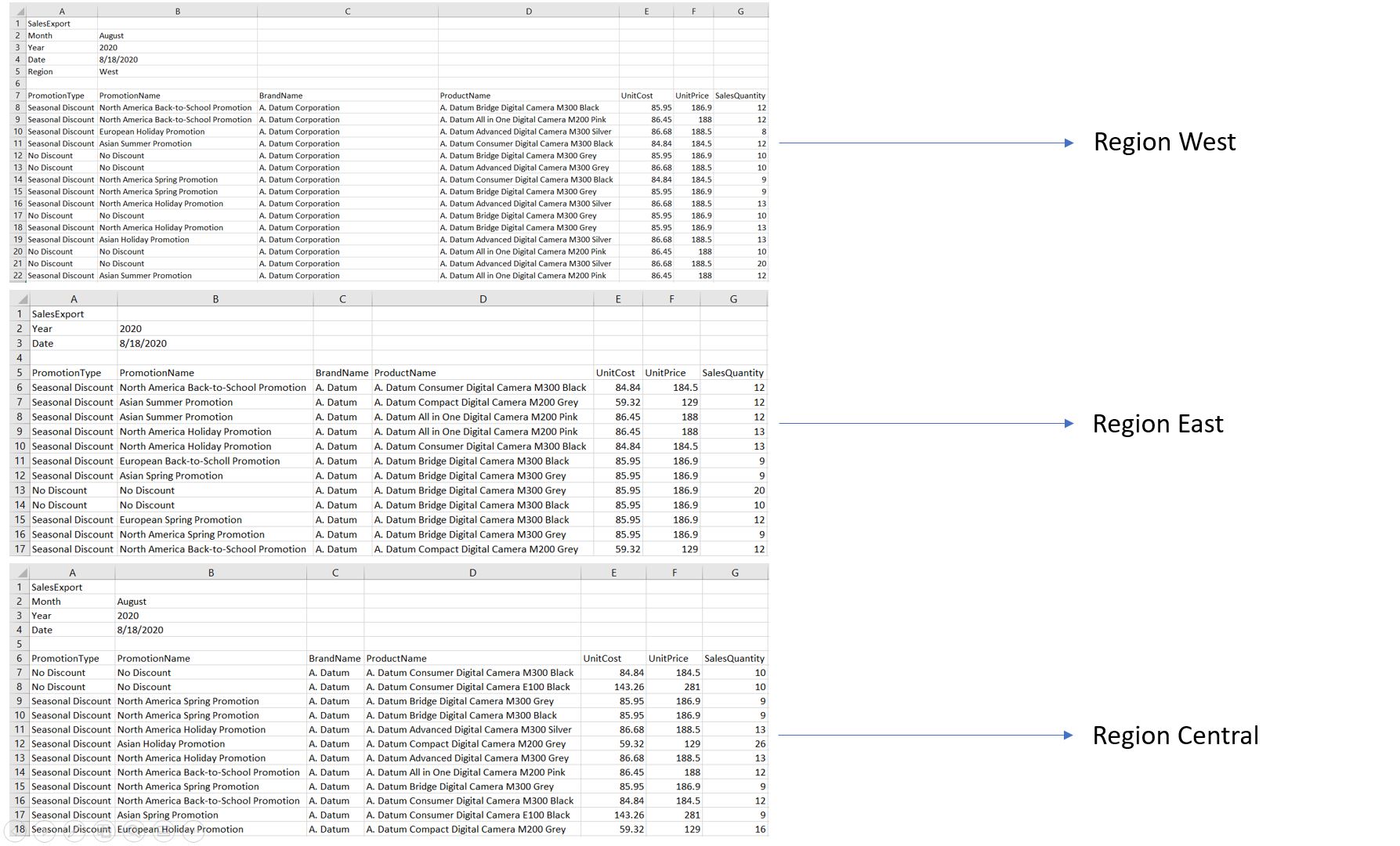The width and height of the screenshot is (1400, 846).
Task: Click 'A. Datum Compact Digital Camera M200 Grey' in East row 7
Action: click(476, 403)
